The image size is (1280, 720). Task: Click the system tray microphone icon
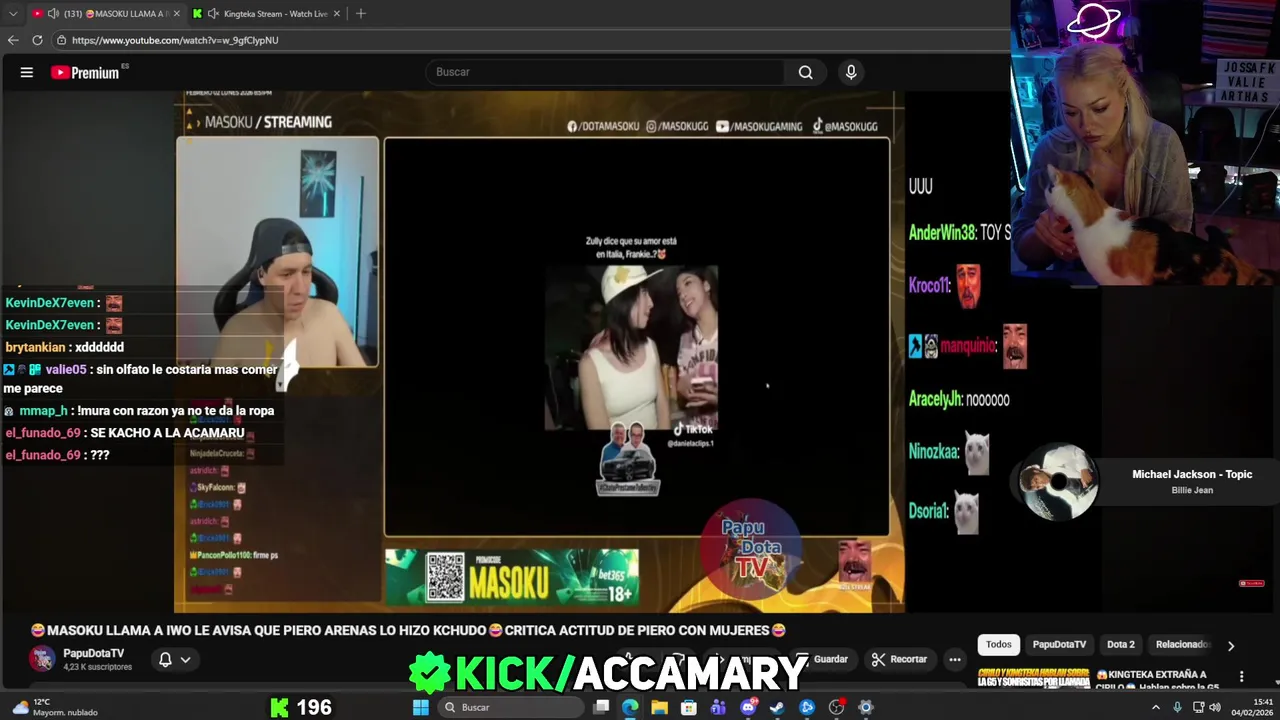coord(1177,707)
